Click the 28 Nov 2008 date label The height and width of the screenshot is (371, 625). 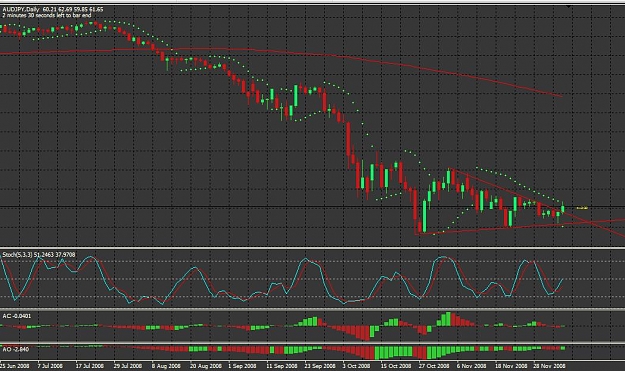point(549,366)
